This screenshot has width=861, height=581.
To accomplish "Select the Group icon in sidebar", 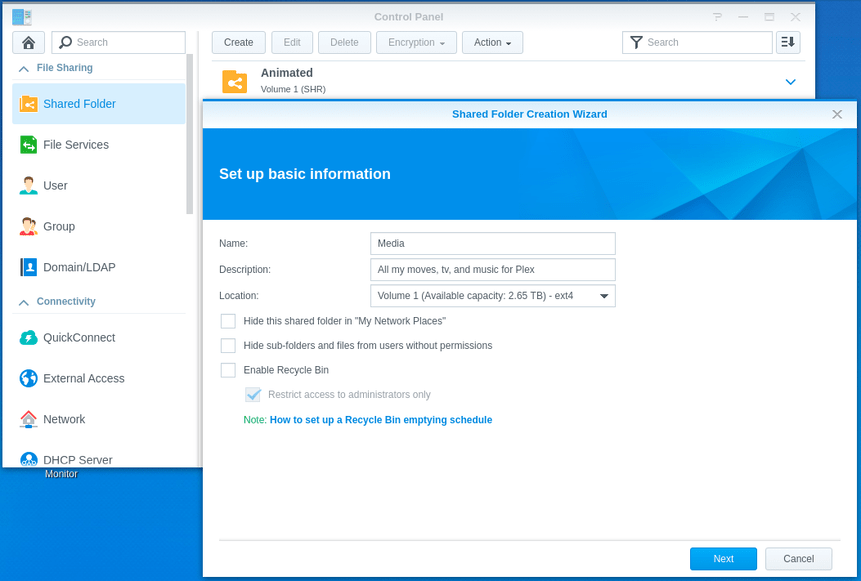I will [29, 226].
